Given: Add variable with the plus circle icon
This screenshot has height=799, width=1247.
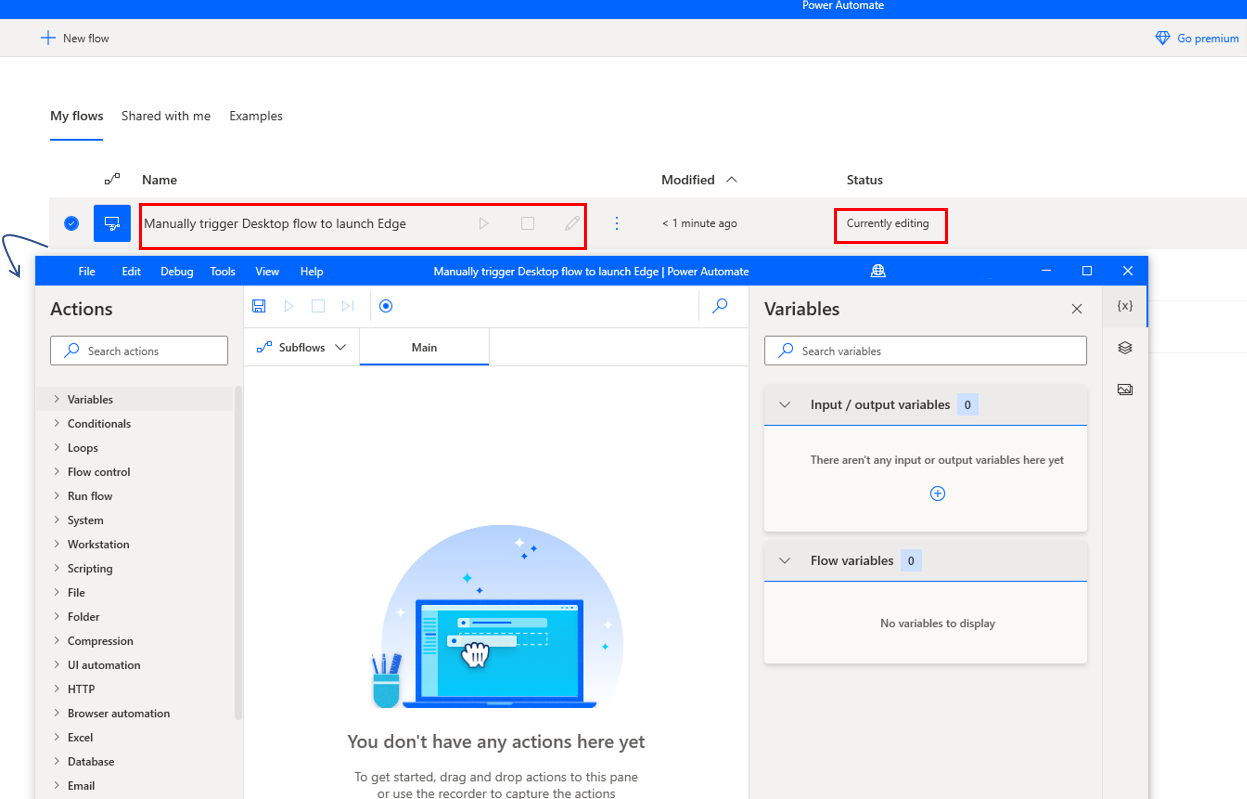Looking at the screenshot, I should [x=937, y=494].
